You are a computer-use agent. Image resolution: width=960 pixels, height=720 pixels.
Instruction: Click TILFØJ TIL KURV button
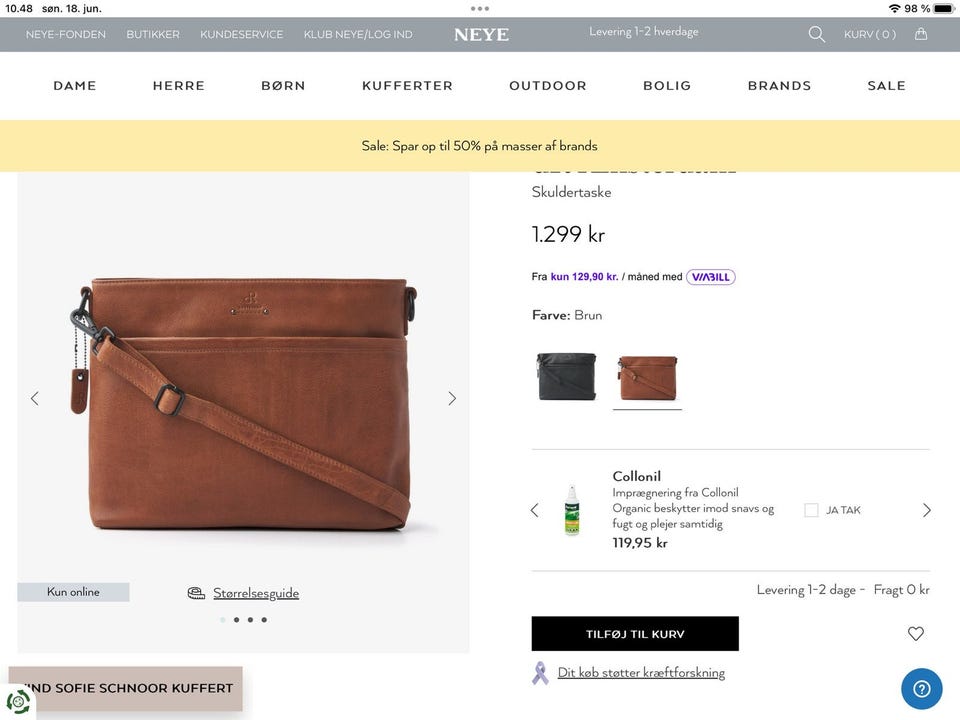[x=635, y=634]
